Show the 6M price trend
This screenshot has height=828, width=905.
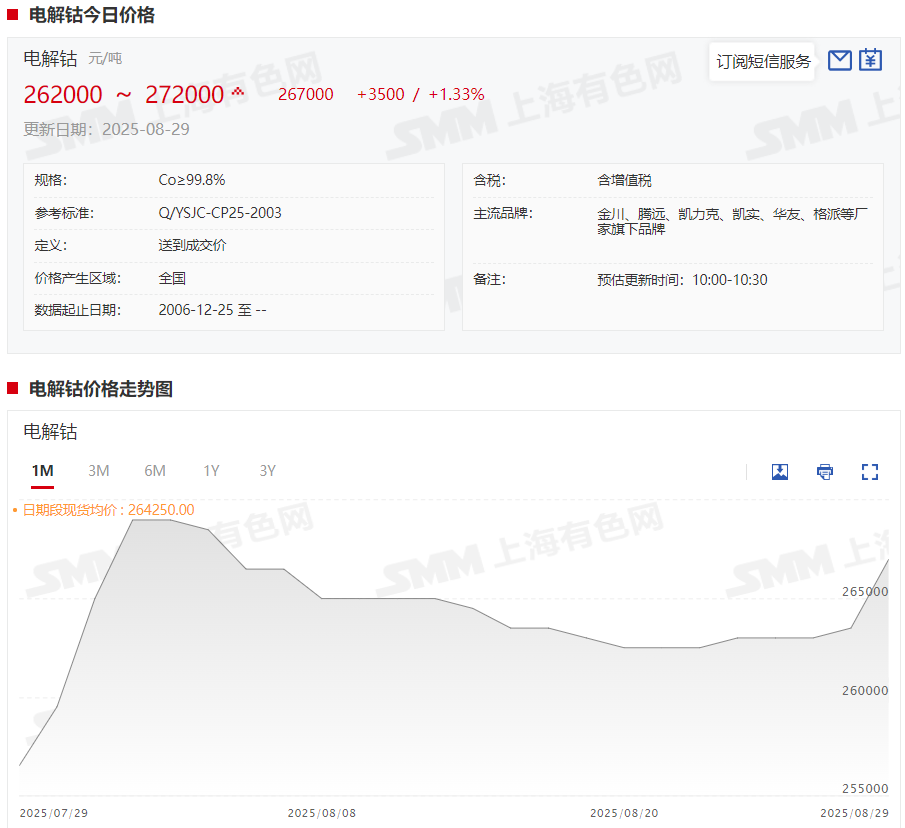point(155,471)
